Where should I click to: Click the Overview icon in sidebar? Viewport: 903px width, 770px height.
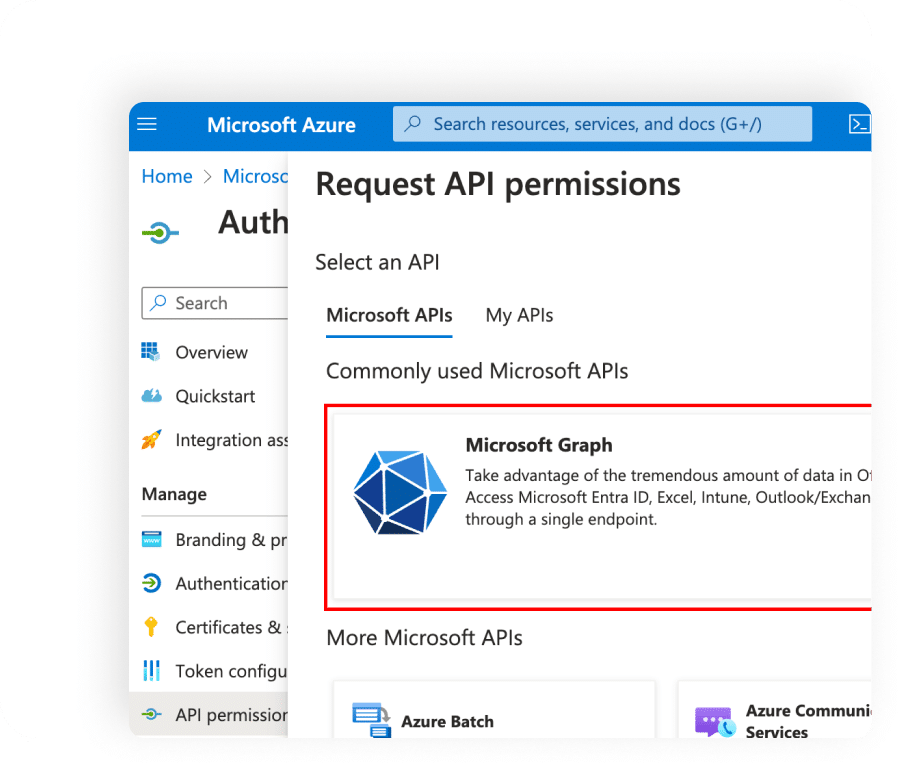click(x=151, y=352)
